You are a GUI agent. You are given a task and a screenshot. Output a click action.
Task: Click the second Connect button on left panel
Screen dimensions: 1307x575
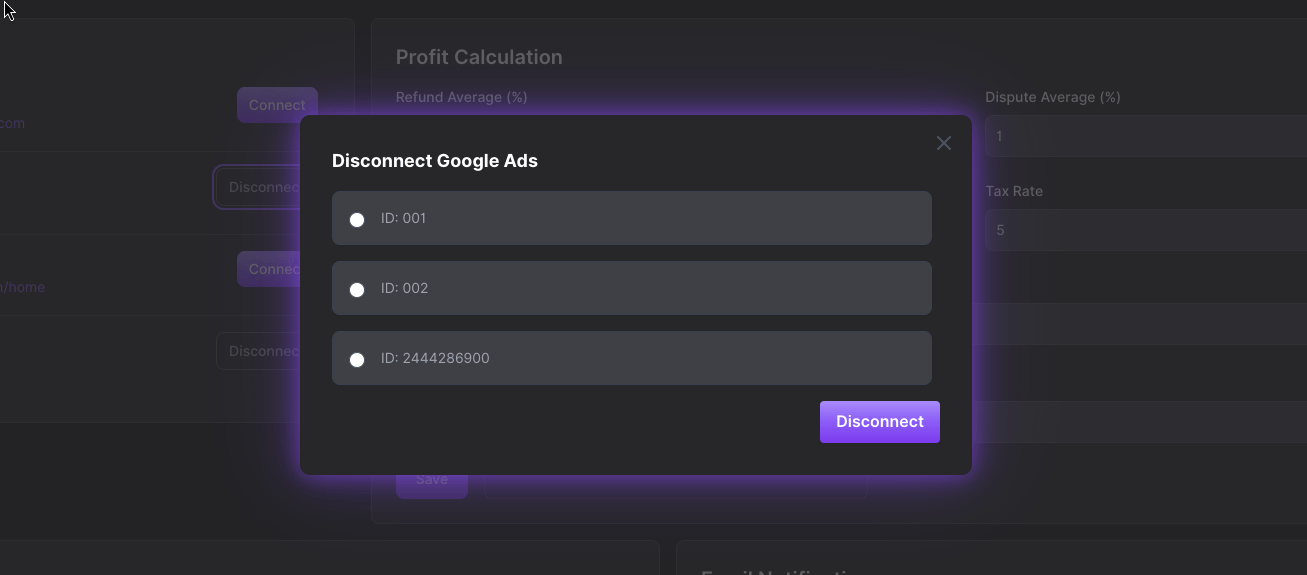(269, 269)
